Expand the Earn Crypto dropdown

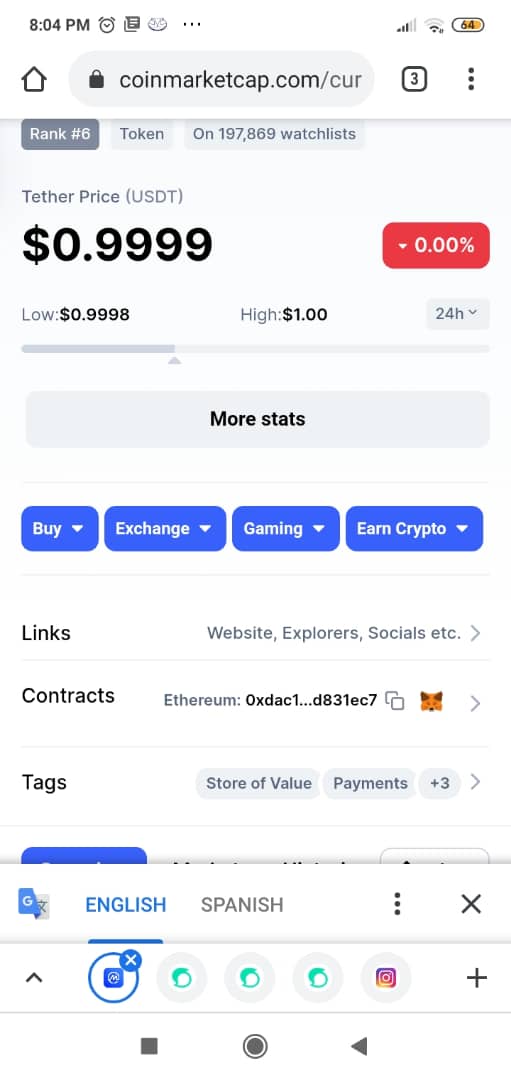pyautogui.click(x=414, y=528)
